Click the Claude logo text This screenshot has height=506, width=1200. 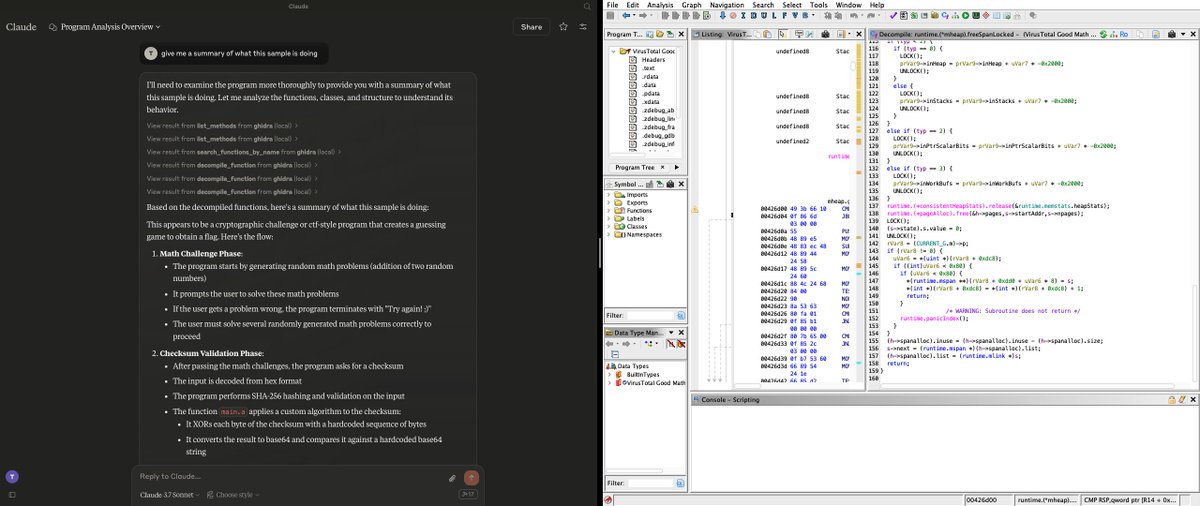coord(21,27)
